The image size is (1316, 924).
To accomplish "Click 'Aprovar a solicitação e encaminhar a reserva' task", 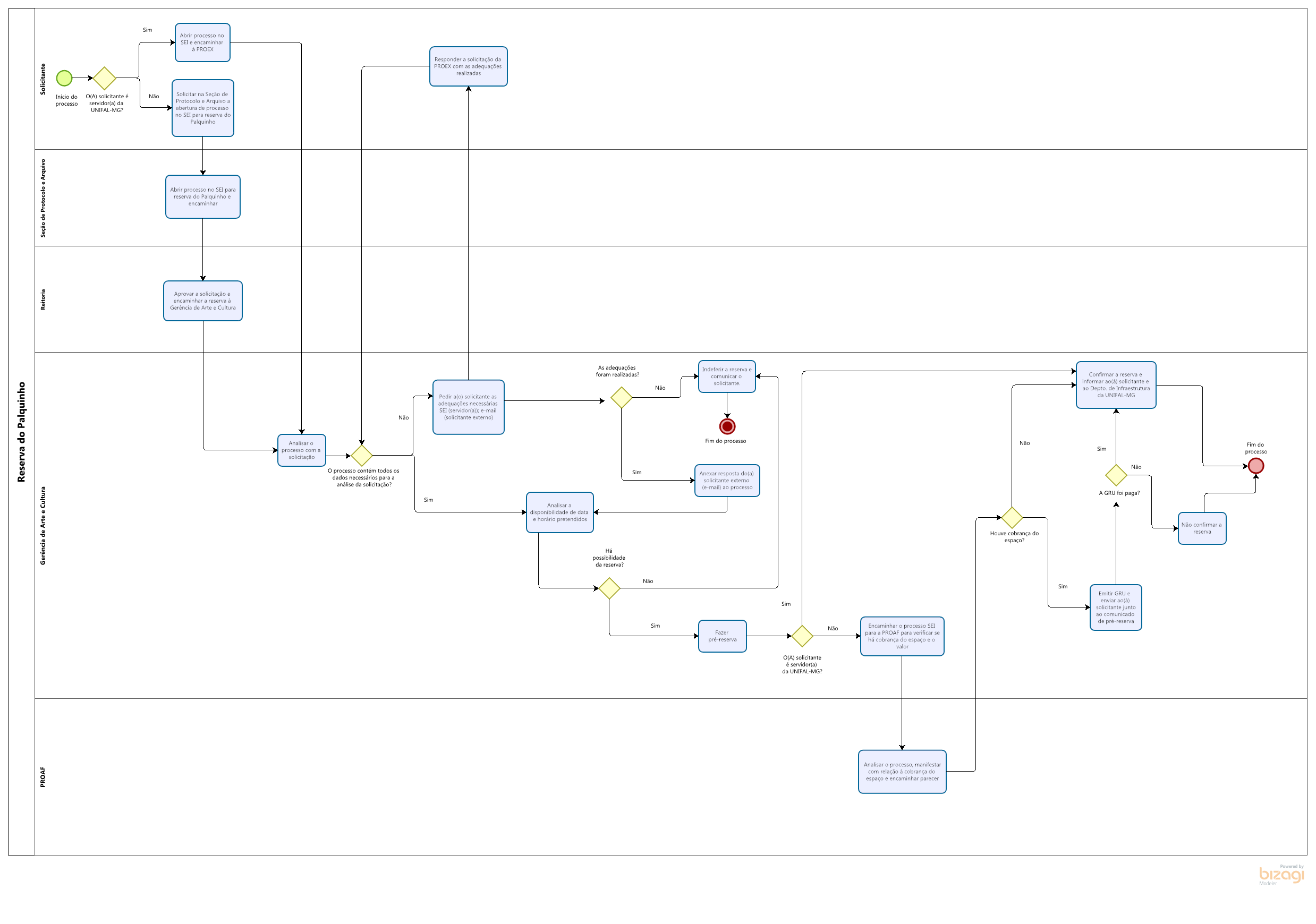I will point(203,301).
